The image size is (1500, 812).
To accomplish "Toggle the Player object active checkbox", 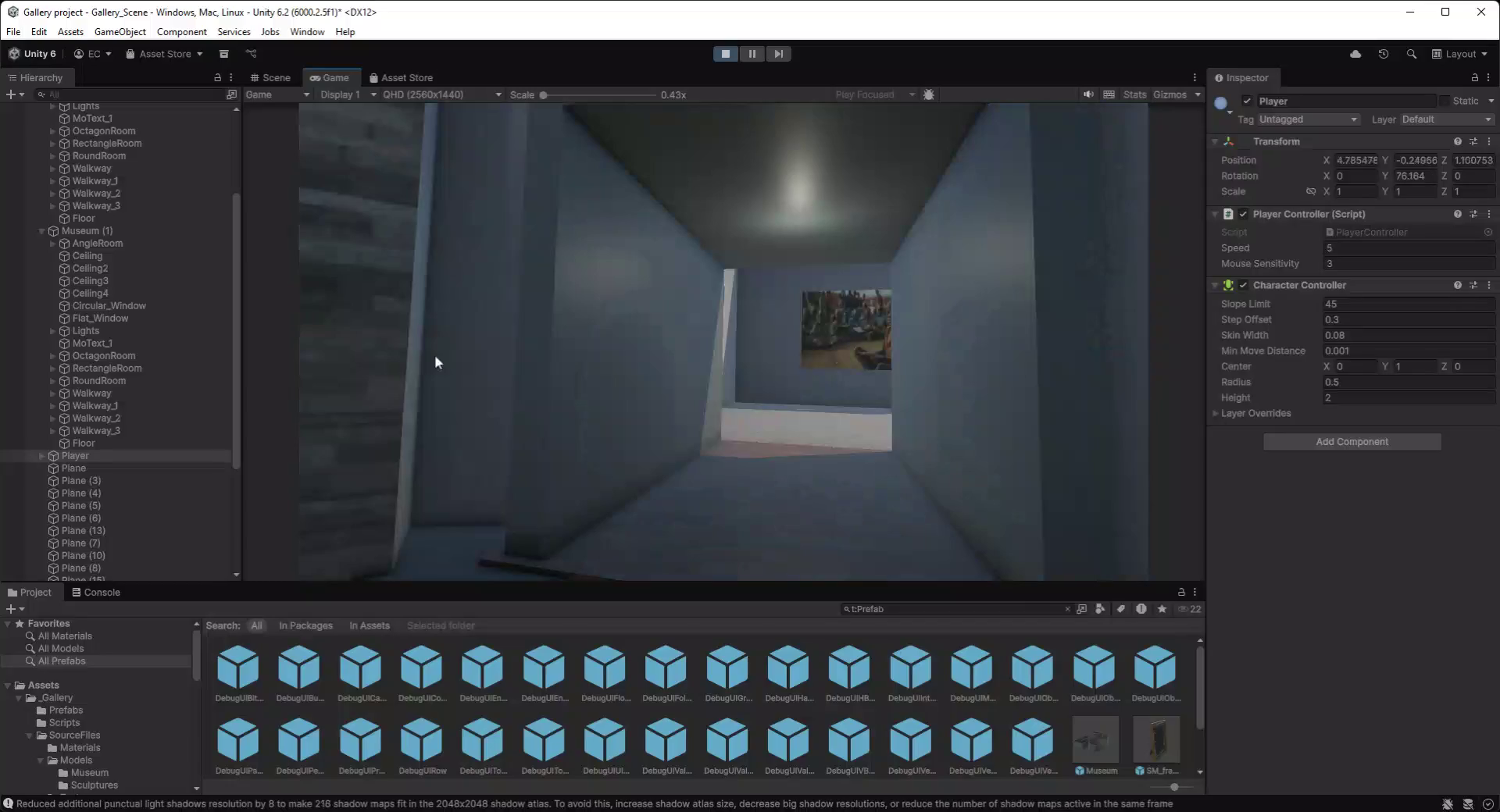I will tap(1247, 101).
